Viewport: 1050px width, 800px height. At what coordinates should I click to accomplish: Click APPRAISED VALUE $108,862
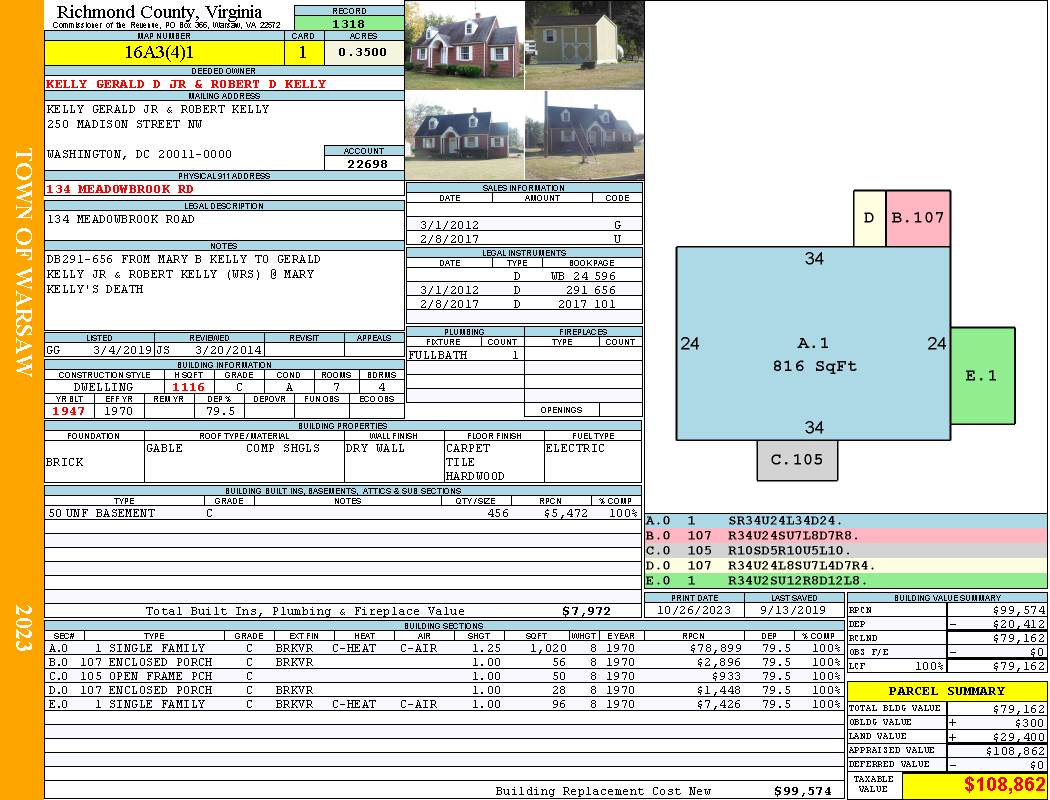click(x=1015, y=752)
